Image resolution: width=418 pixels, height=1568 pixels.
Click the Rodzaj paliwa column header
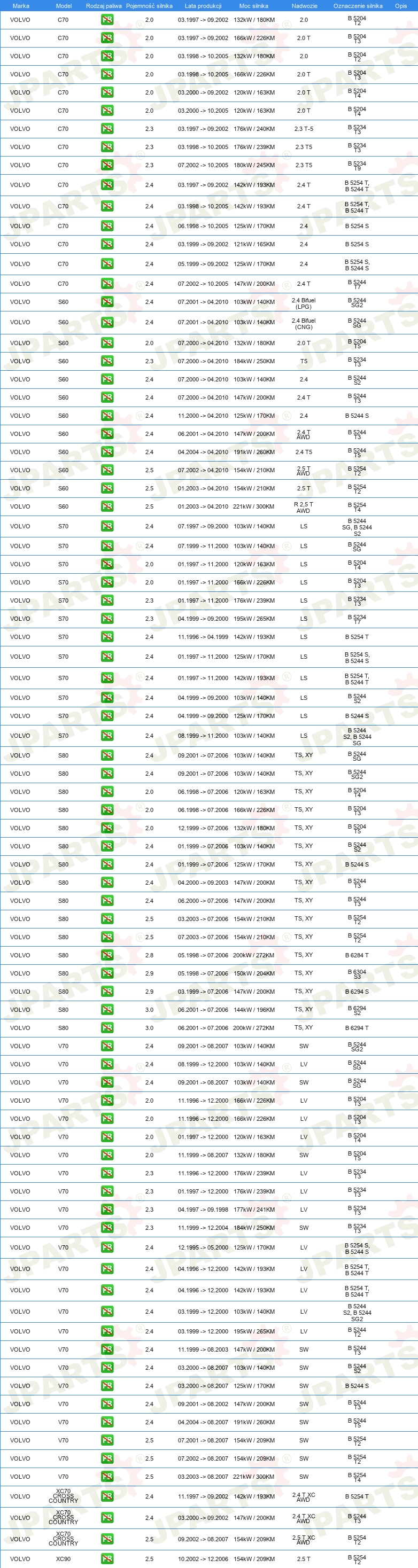104,5
